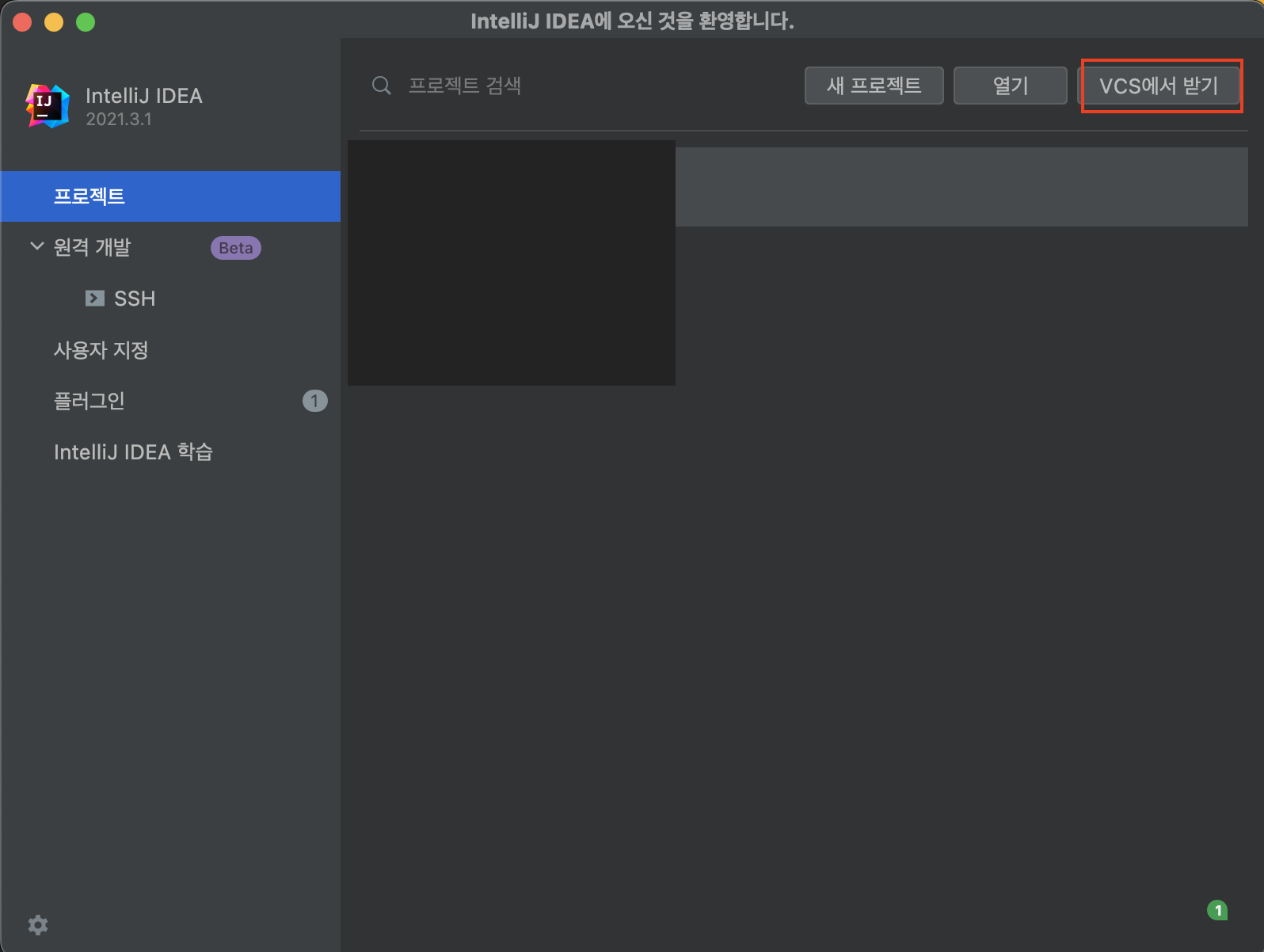Close the welcome window
This screenshot has width=1264, height=952.
(22, 22)
